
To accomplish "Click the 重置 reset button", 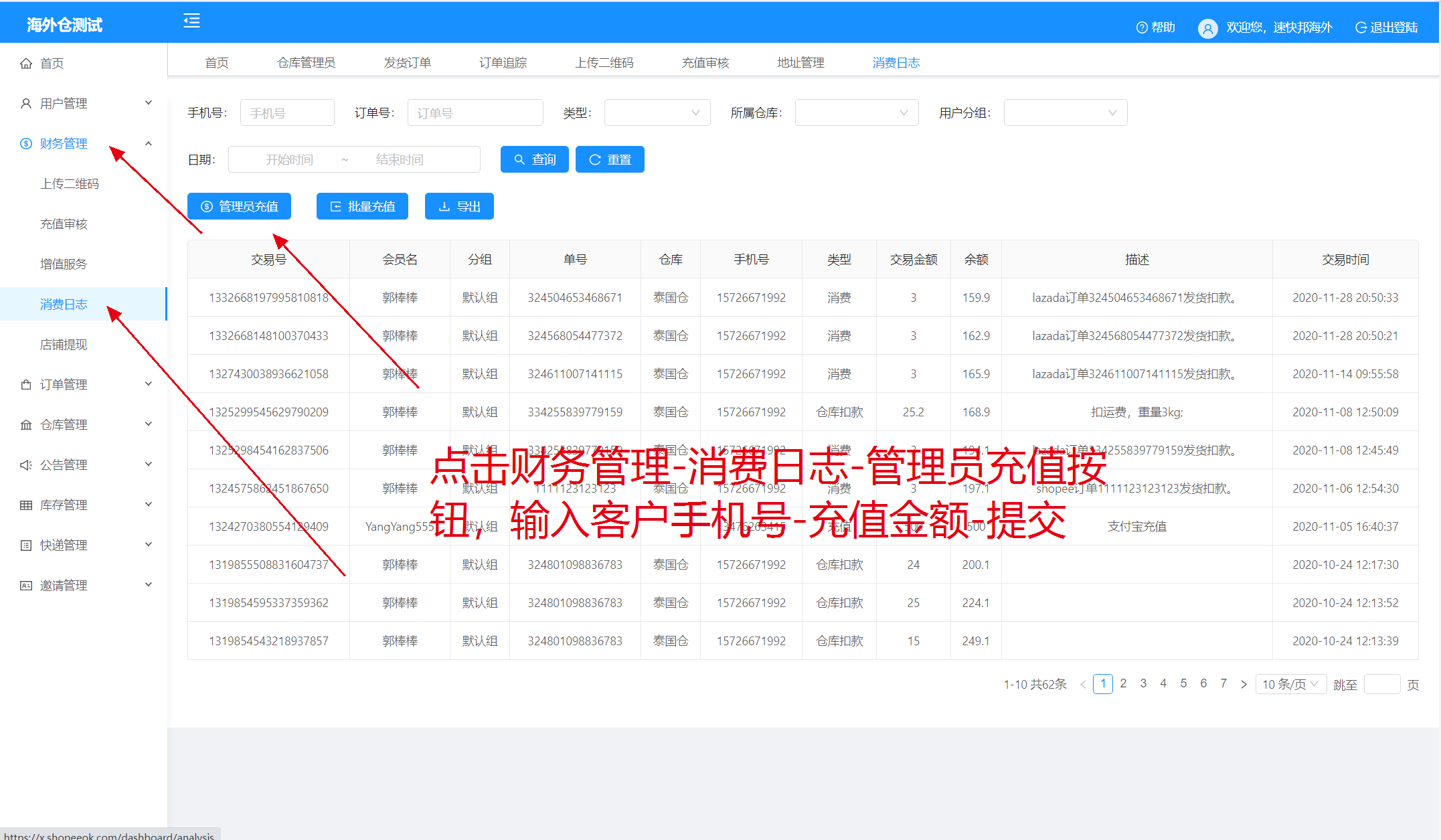I will pyautogui.click(x=610, y=159).
